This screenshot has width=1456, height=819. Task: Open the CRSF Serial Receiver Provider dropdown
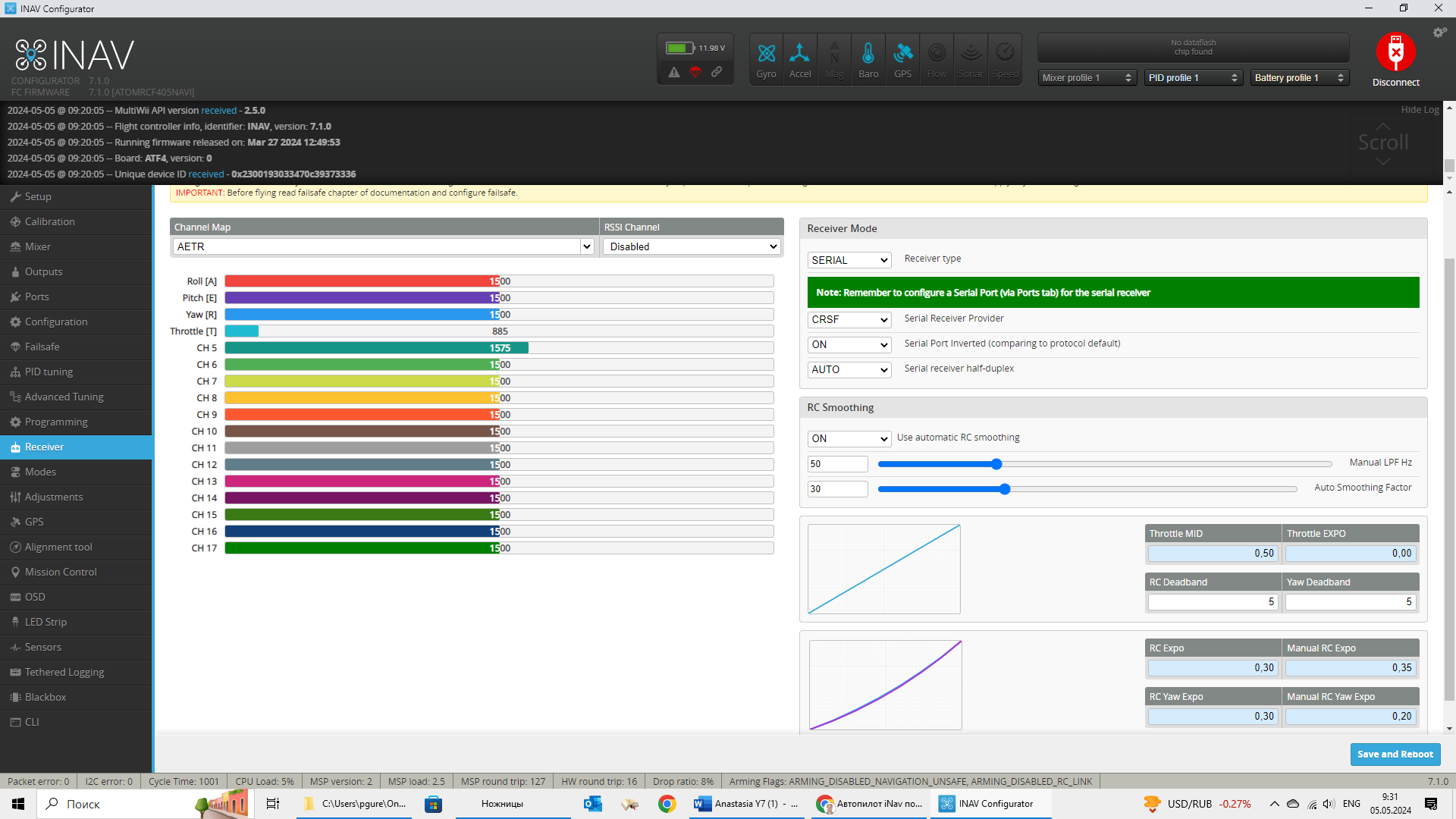[x=849, y=320]
